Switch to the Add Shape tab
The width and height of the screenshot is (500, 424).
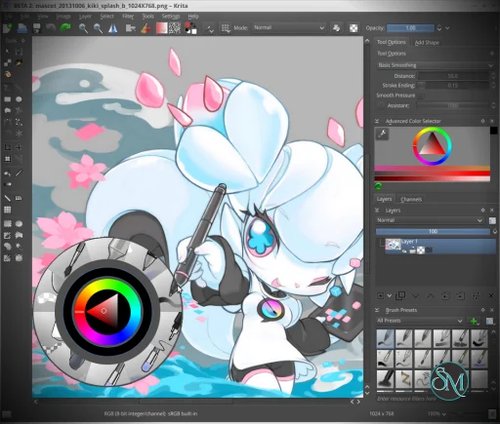tap(427, 43)
